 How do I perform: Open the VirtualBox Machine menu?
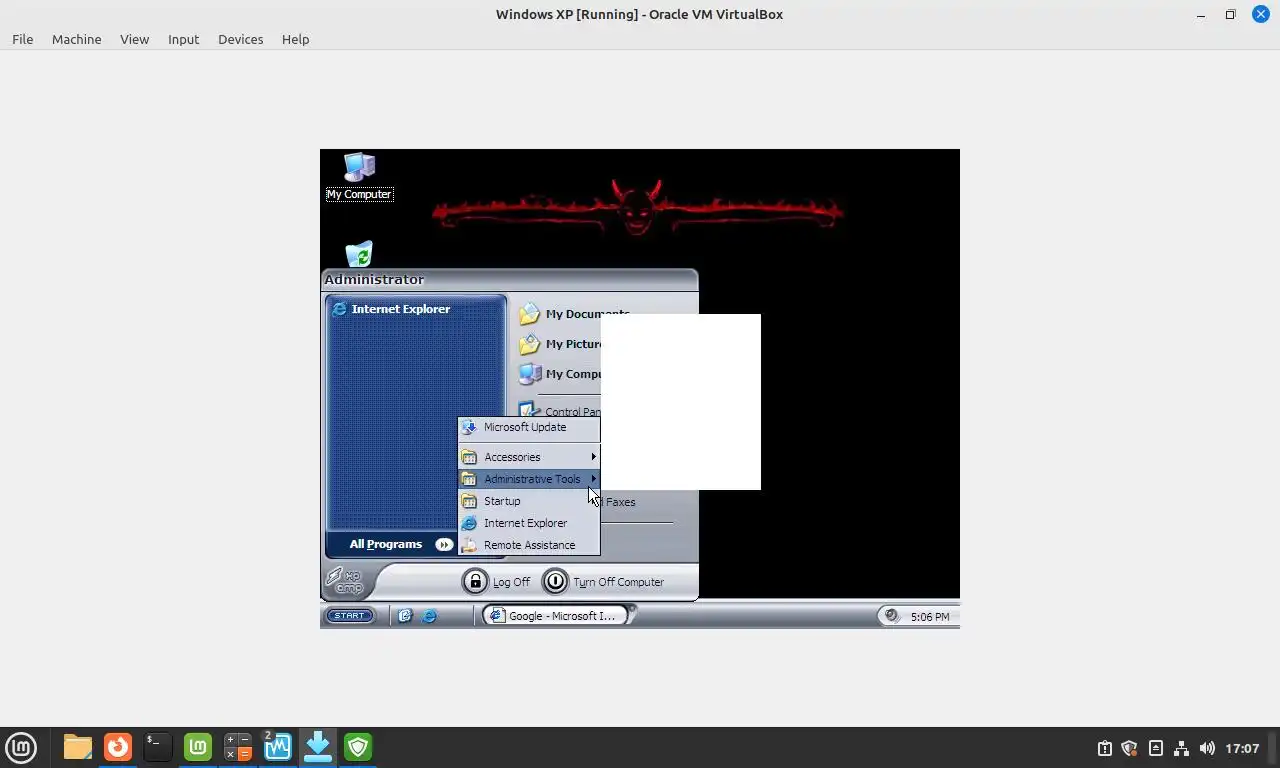click(76, 39)
